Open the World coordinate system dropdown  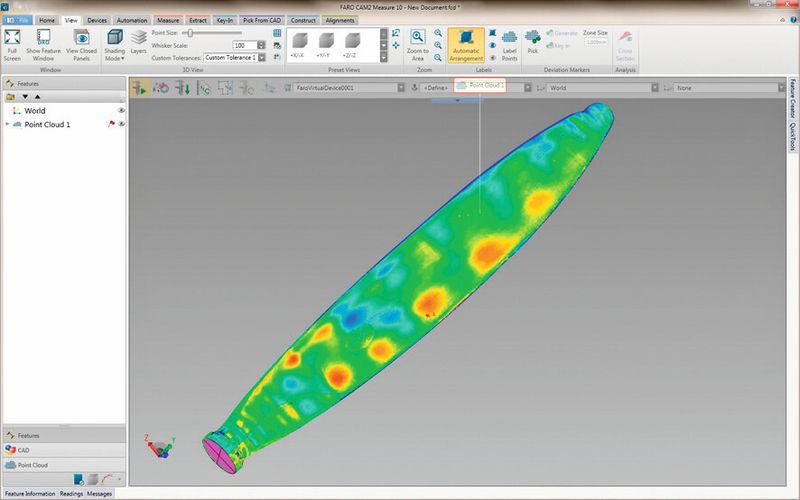click(655, 88)
